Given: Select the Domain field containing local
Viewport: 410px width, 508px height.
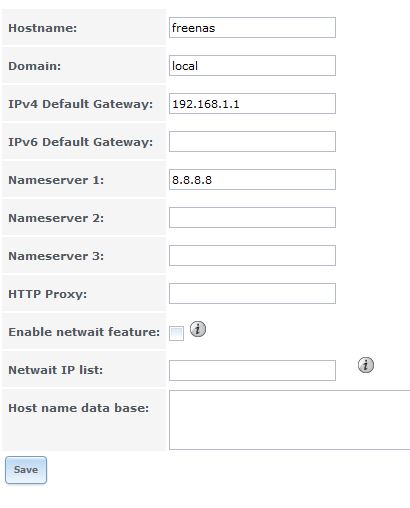Looking at the screenshot, I should (x=252, y=66).
